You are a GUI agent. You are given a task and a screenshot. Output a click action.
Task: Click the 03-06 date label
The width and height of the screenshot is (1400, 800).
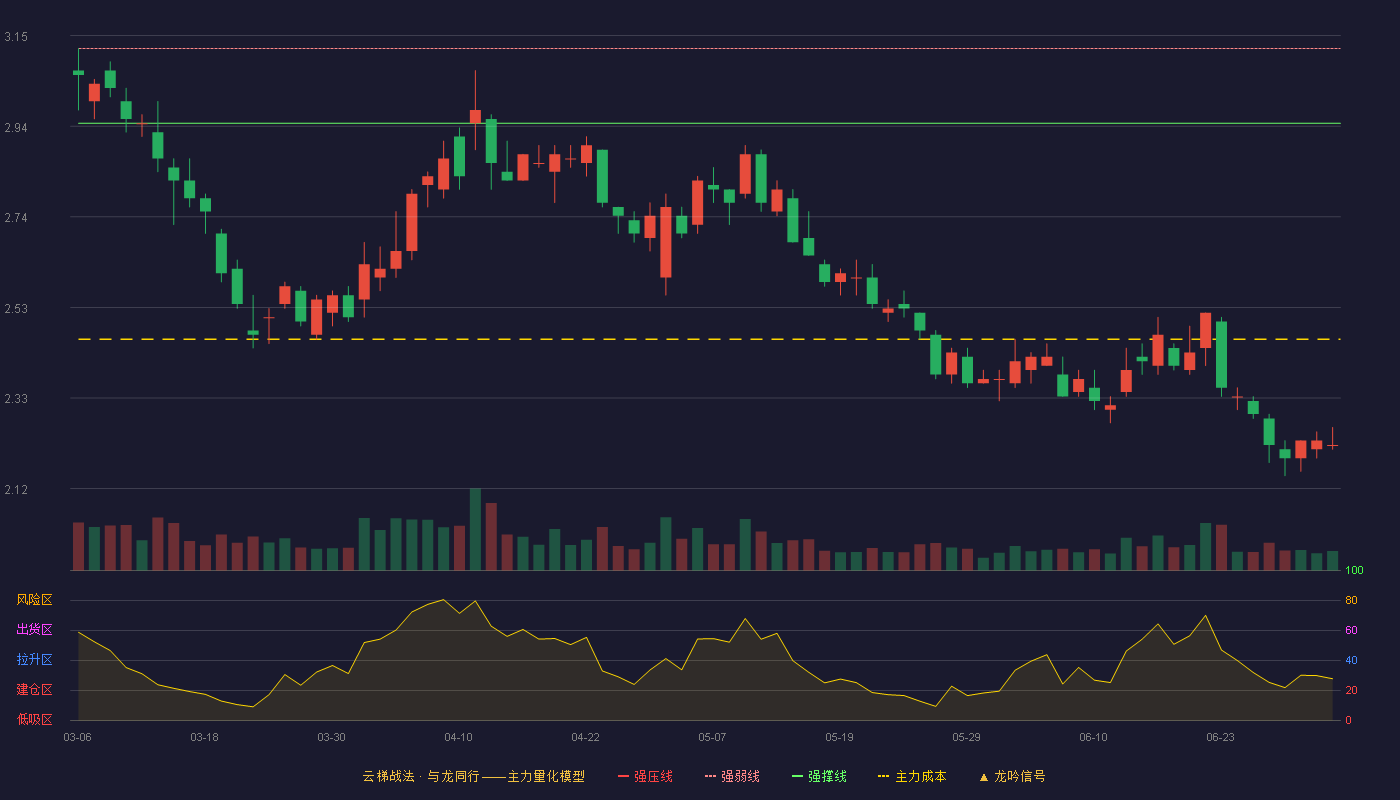pyautogui.click(x=77, y=737)
